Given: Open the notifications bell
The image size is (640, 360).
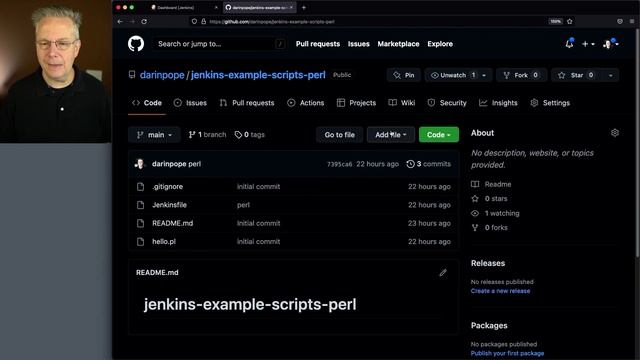Looking at the screenshot, I should pyautogui.click(x=569, y=43).
